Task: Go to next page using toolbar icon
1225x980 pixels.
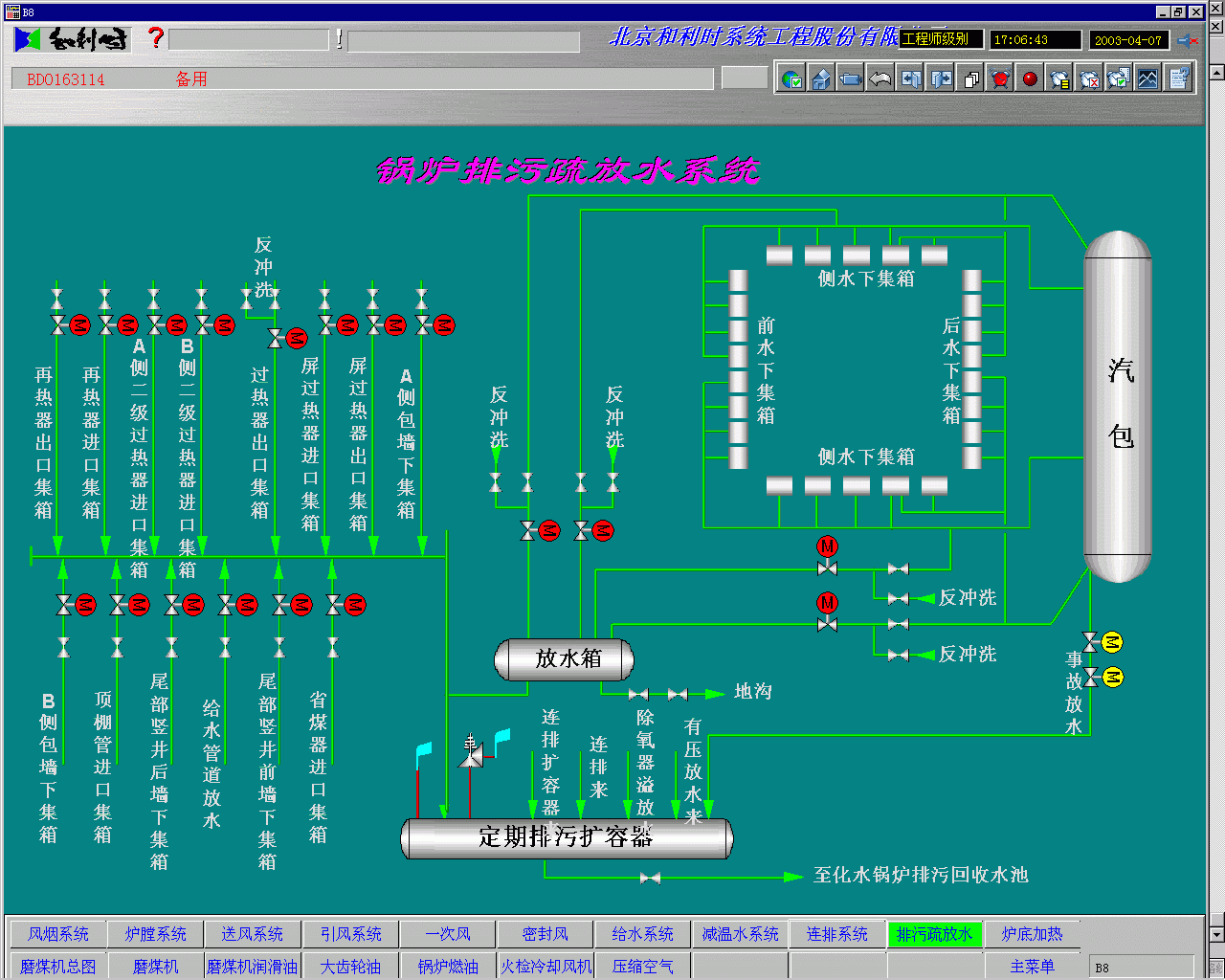Action: (x=941, y=78)
